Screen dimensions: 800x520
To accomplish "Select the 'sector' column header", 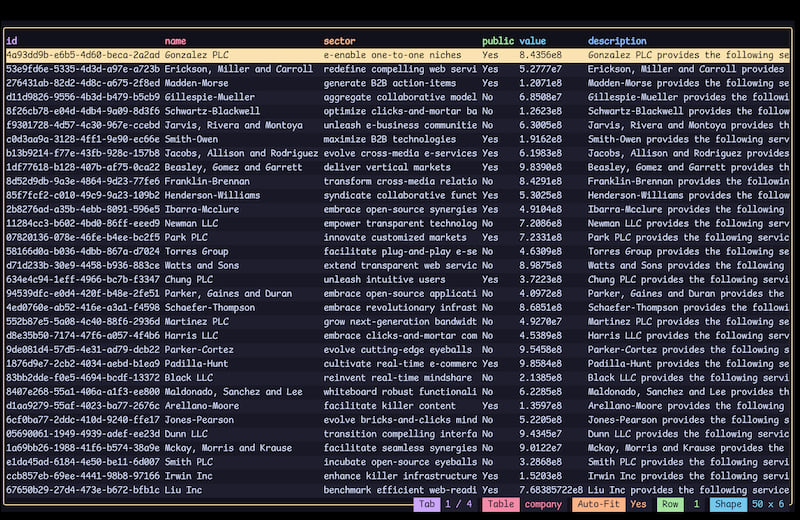I will point(339,41).
